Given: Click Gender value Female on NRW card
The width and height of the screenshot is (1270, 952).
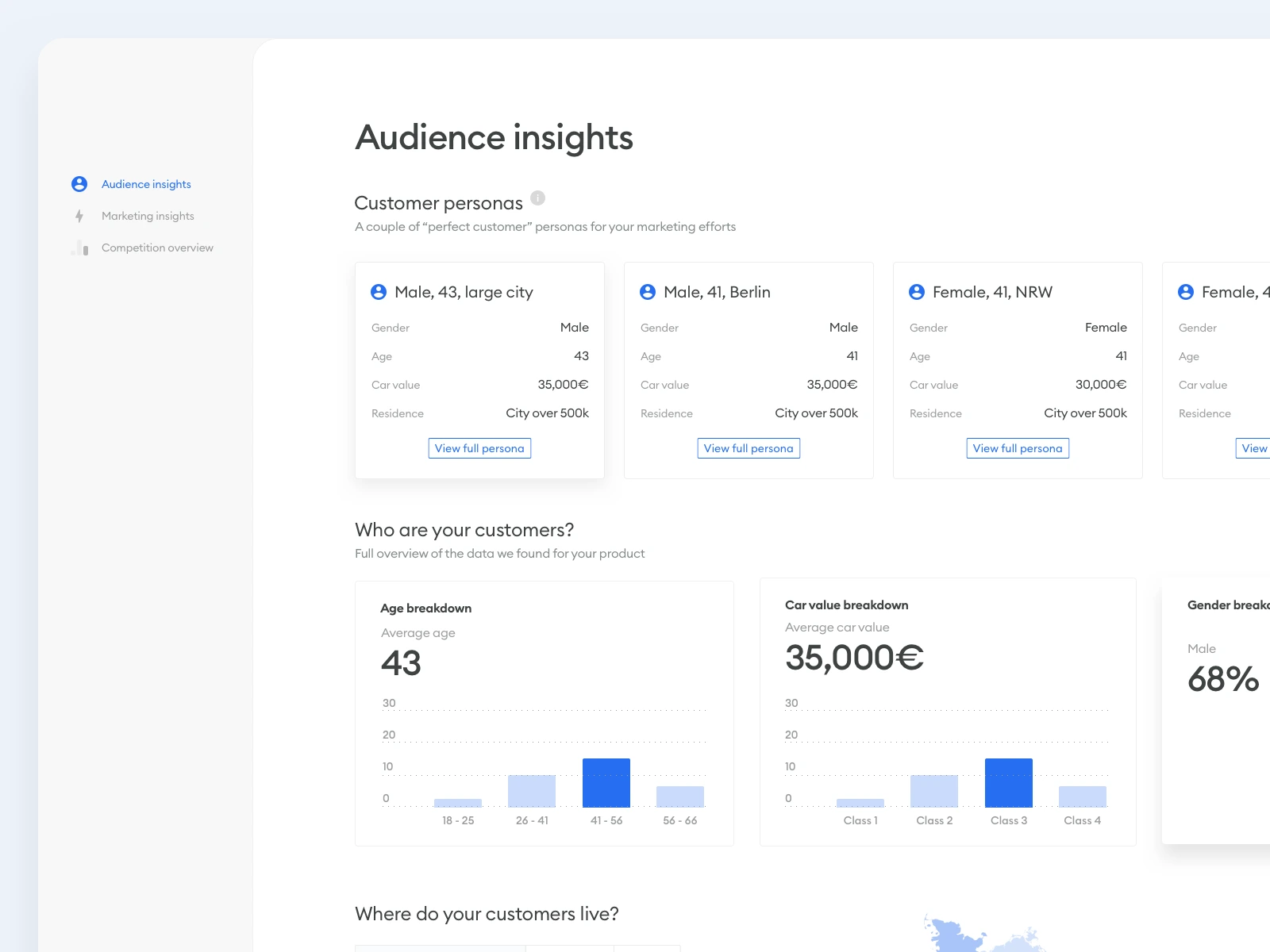Looking at the screenshot, I should pyautogui.click(x=1106, y=328).
